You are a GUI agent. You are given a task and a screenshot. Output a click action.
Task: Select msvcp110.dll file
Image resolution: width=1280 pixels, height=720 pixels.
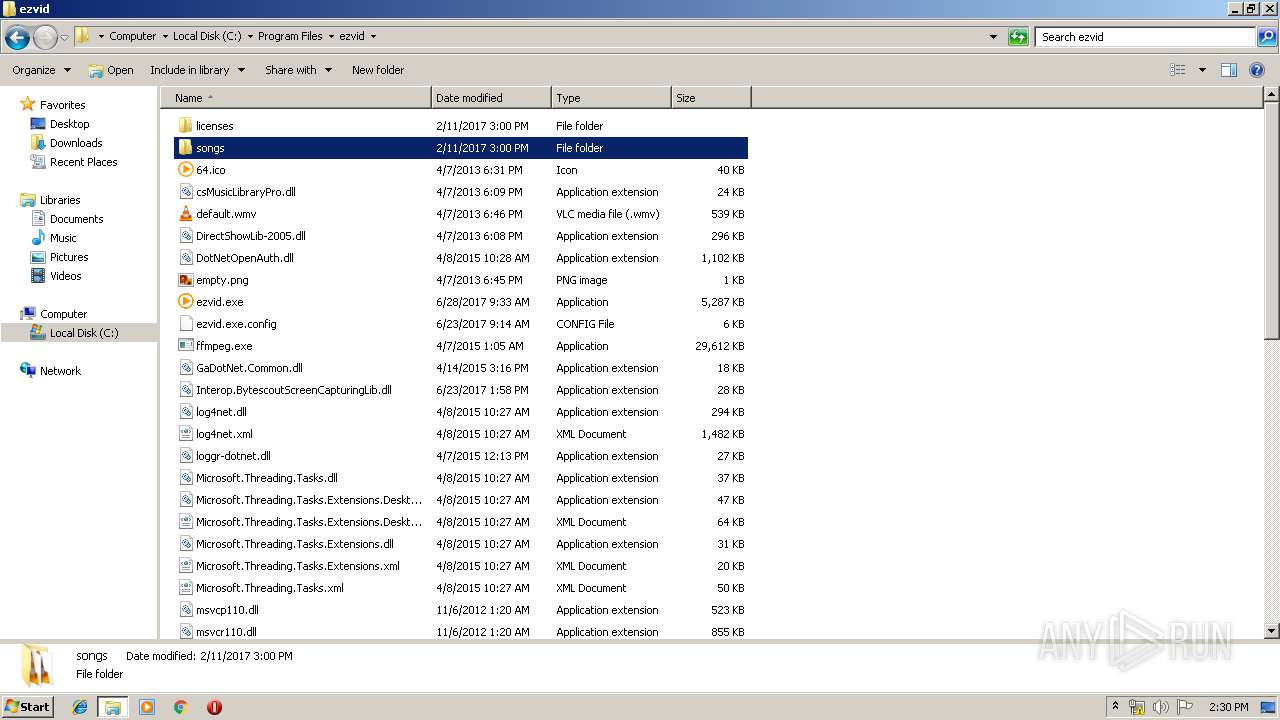tap(227, 610)
